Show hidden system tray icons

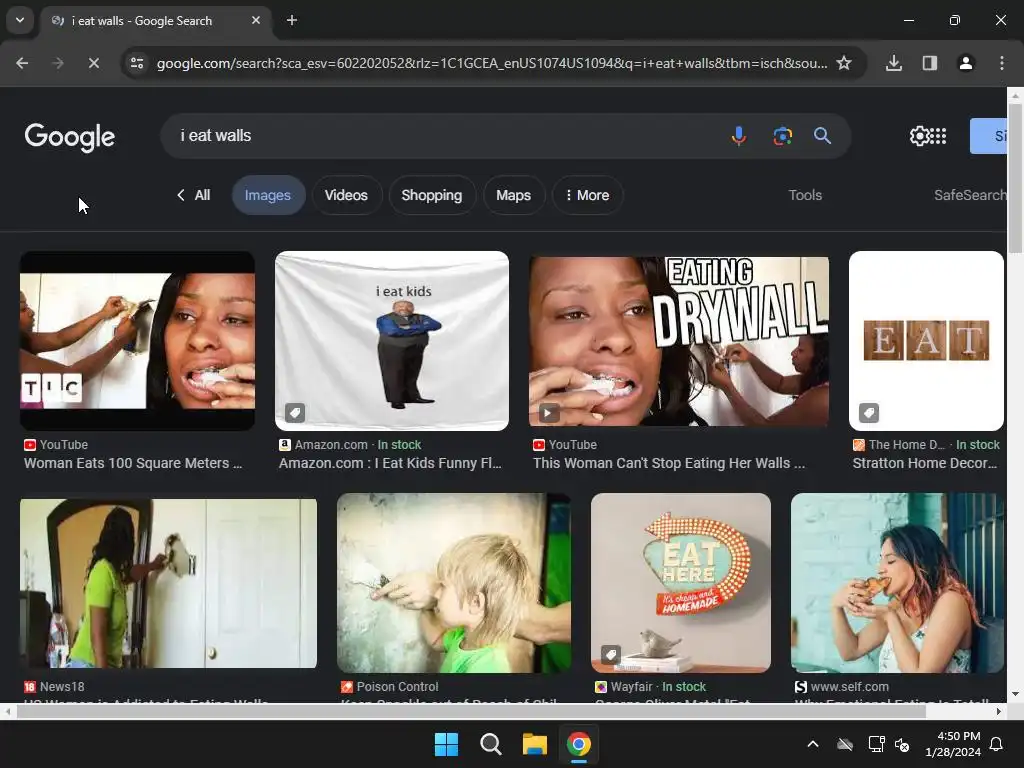(813, 744)
